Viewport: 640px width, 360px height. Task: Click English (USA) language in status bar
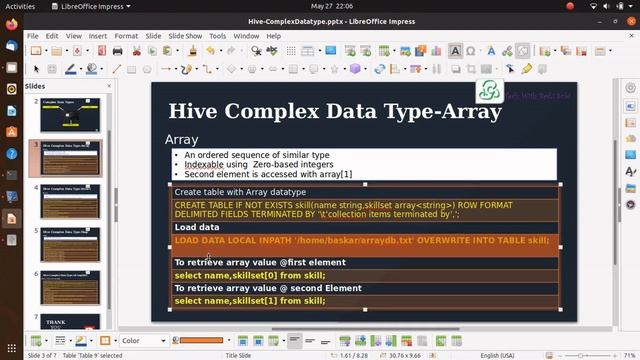coord(497,356)
